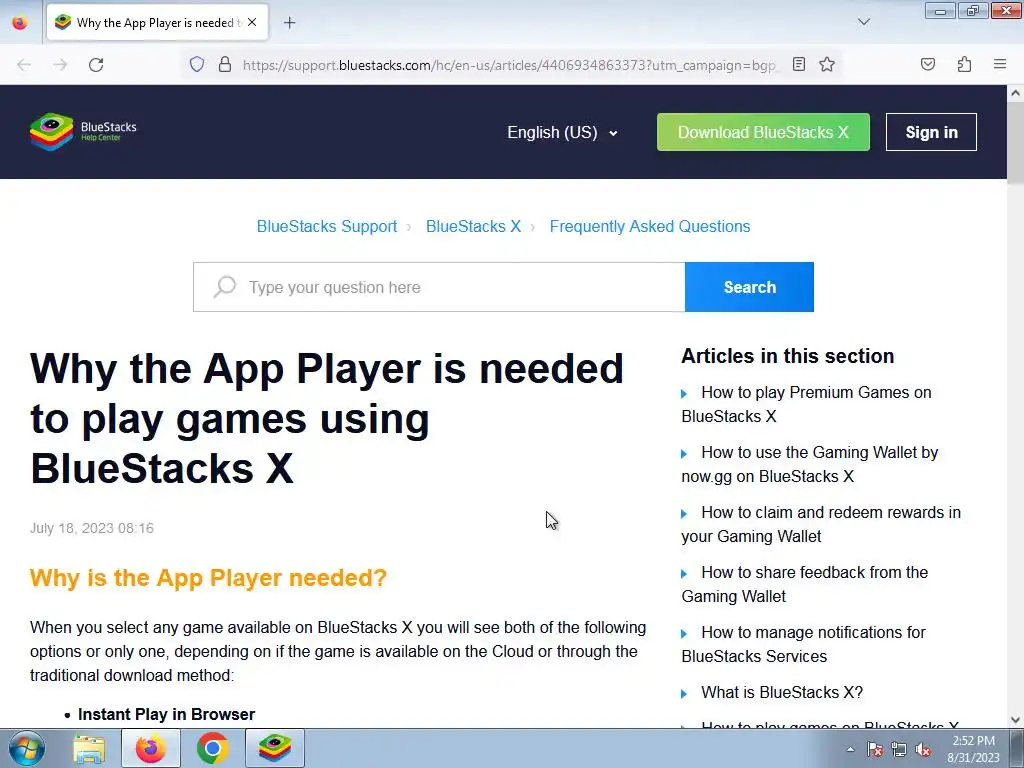Open 'How to manage notifications' article link
Viewport: 1024px width, 768px height.
(803, 645)
